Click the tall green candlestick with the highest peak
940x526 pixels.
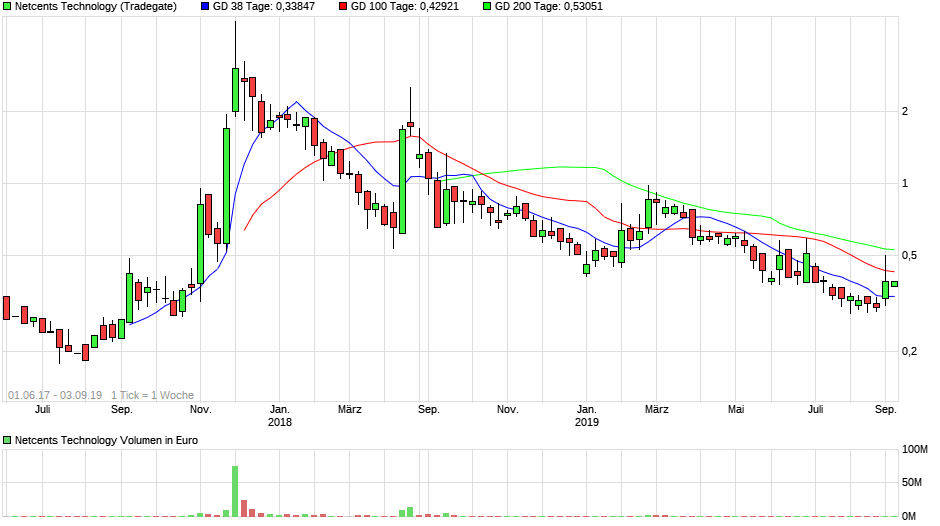[x=235, y=90]
